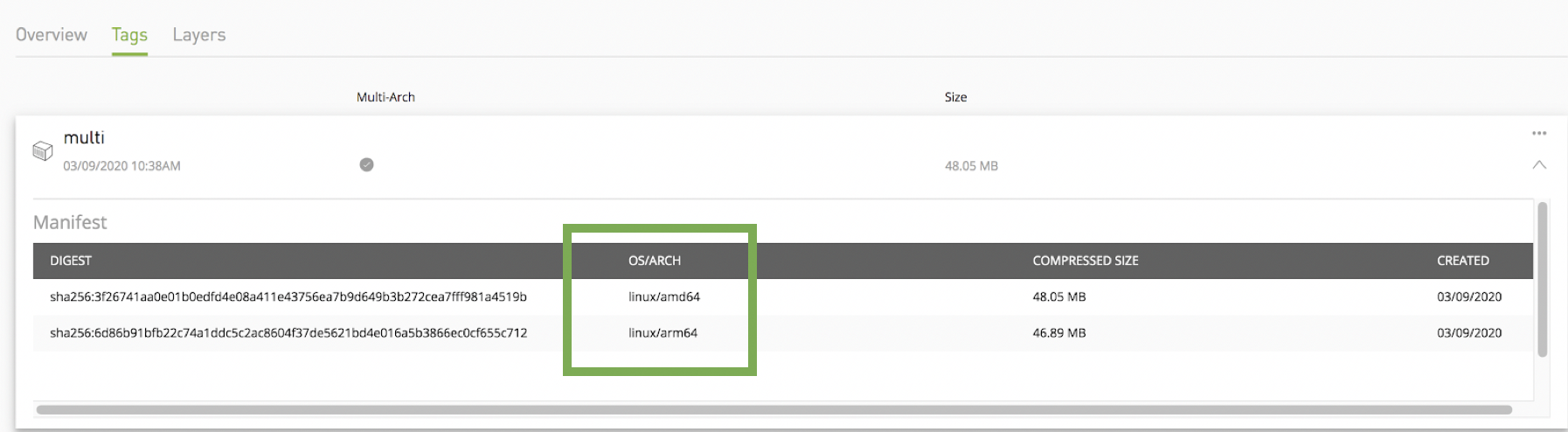Click the Multi-Arch checkmark icon
The image size is (1568, 432).
[367, 164]
